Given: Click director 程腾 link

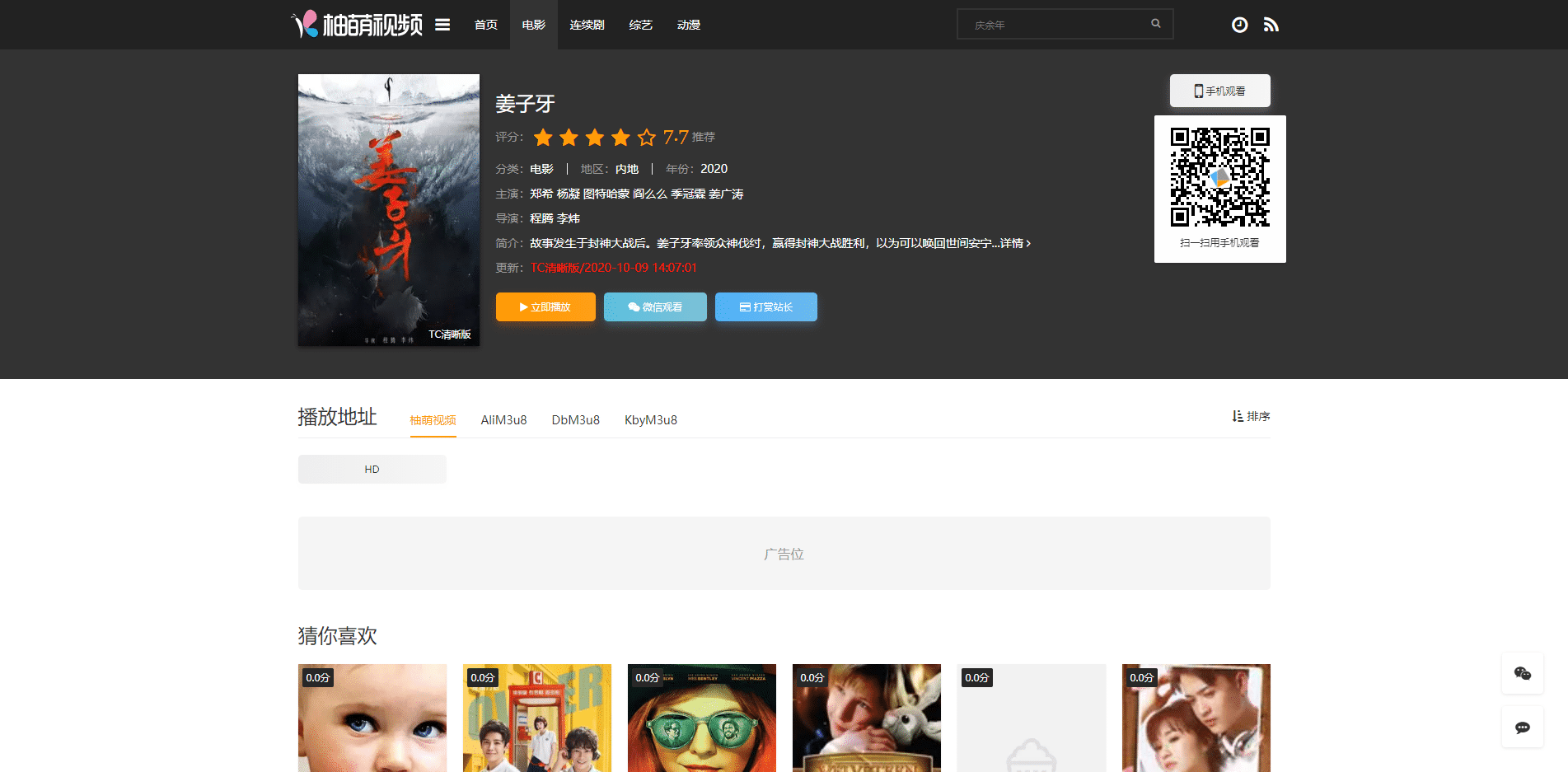Looking at the screenshot, I should click(x=541, y=218).
